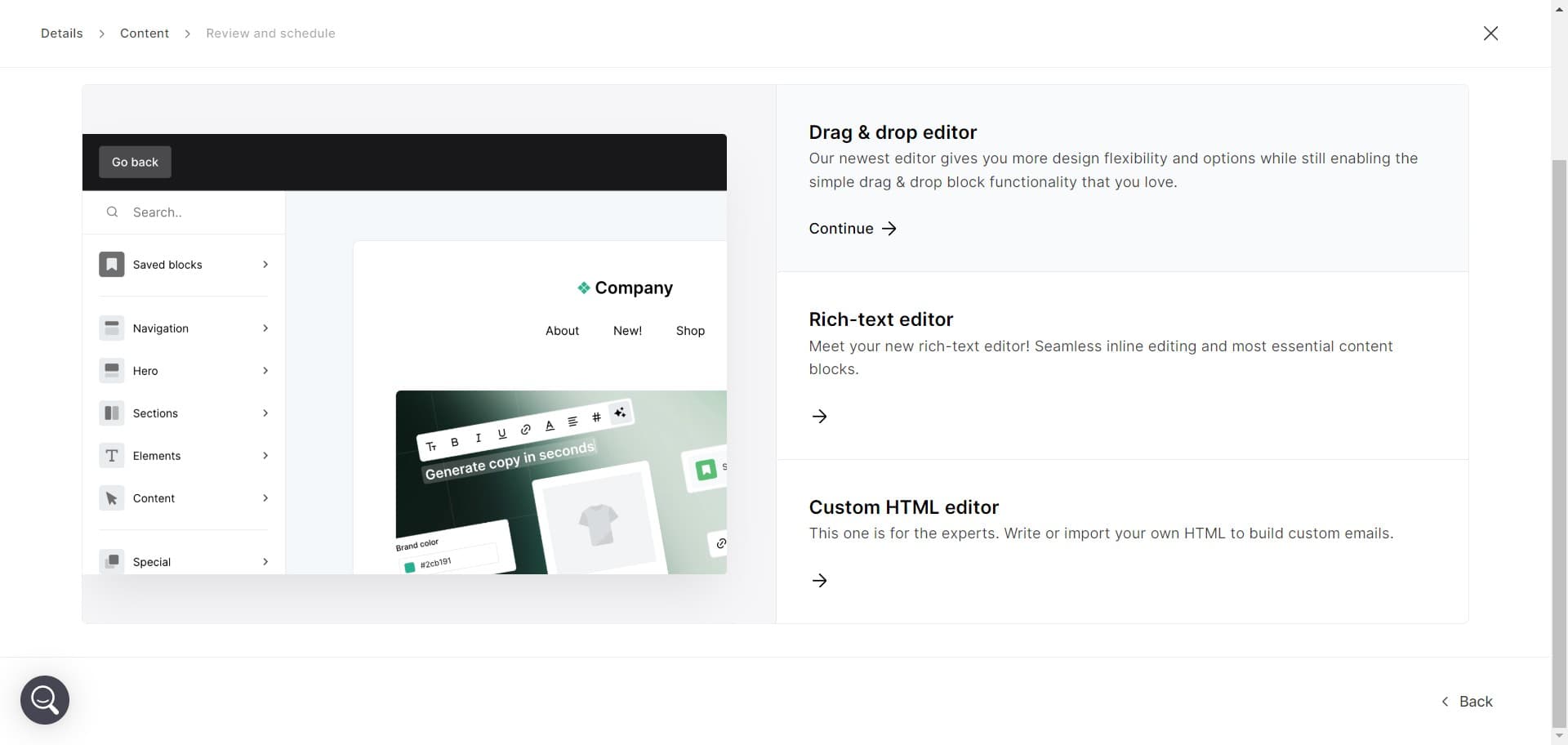Click the Hero block icon
This screenshot has height=745, width=1568.
click(112, 371)
